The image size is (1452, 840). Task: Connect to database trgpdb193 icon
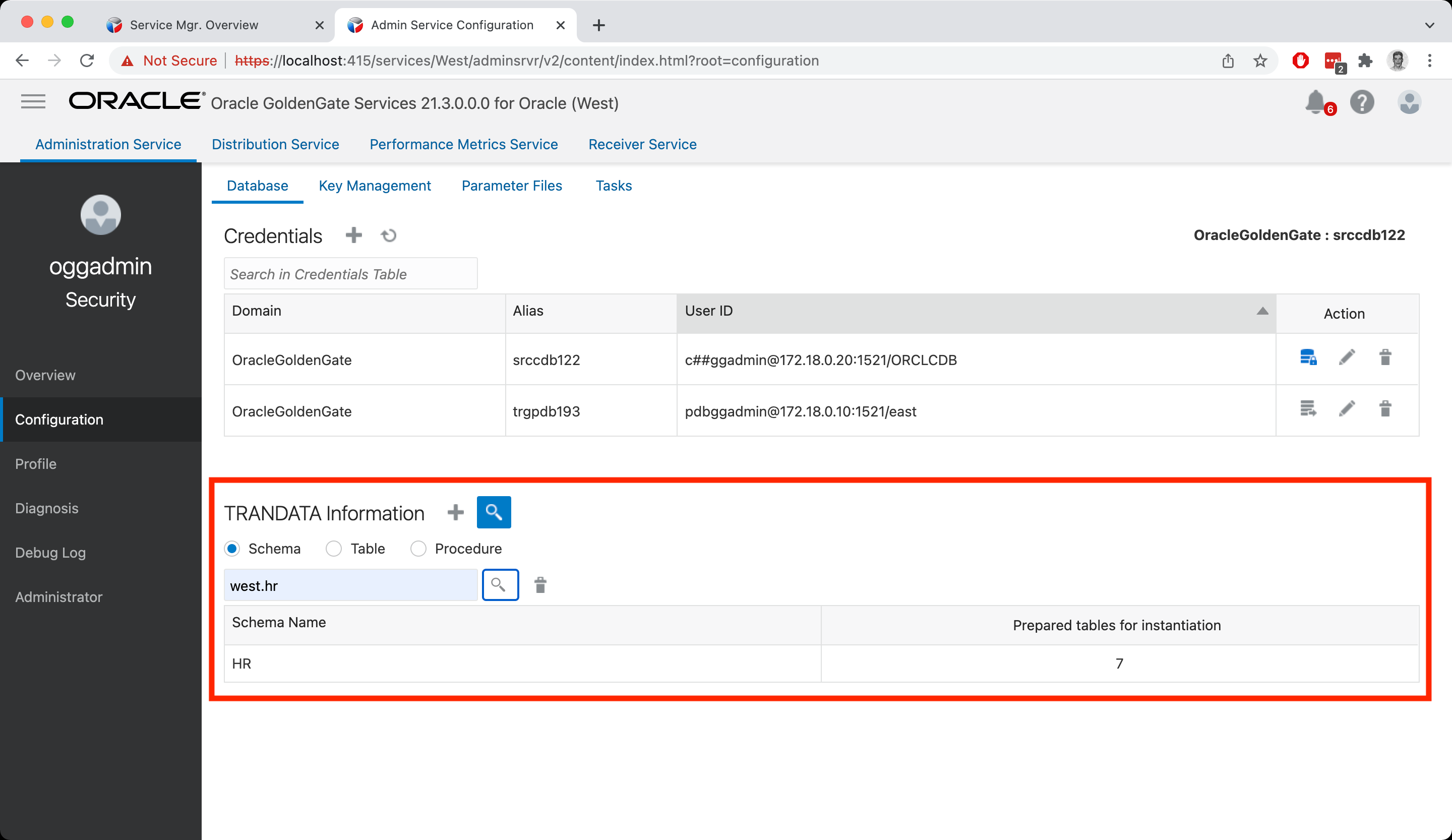[x=1308, y=409]
